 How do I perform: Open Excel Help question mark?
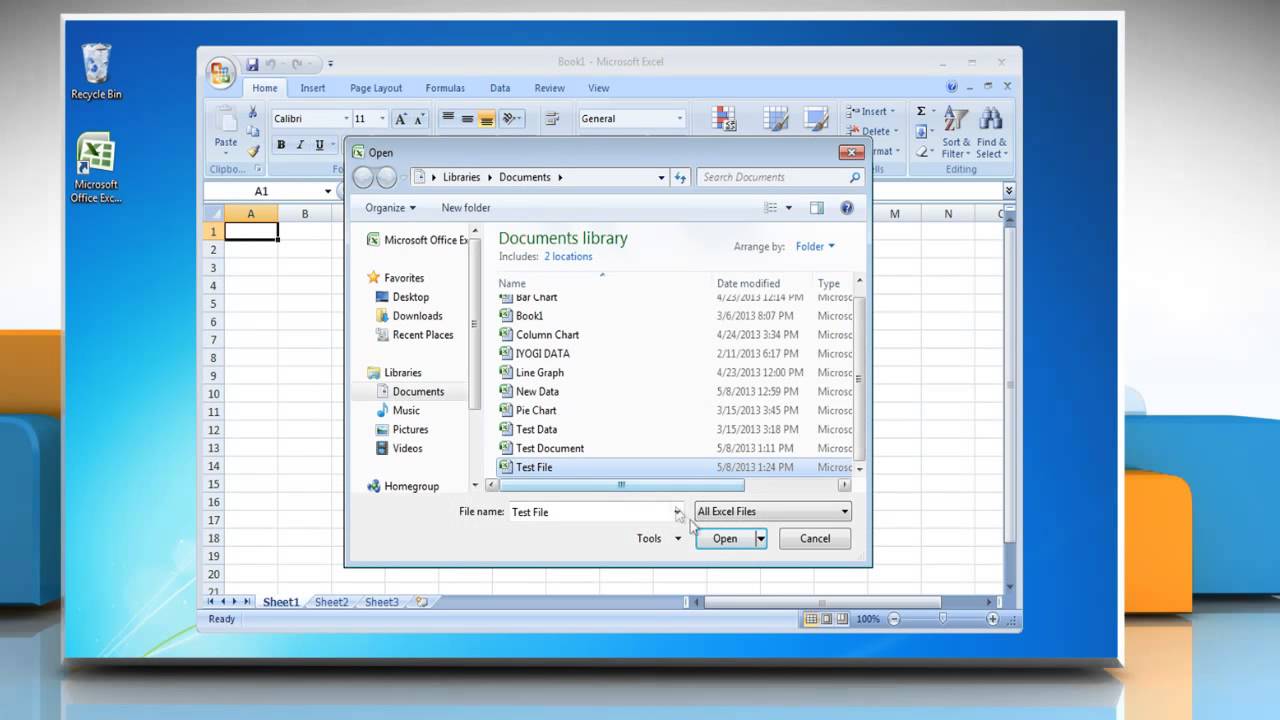click(x=952, y=87)
